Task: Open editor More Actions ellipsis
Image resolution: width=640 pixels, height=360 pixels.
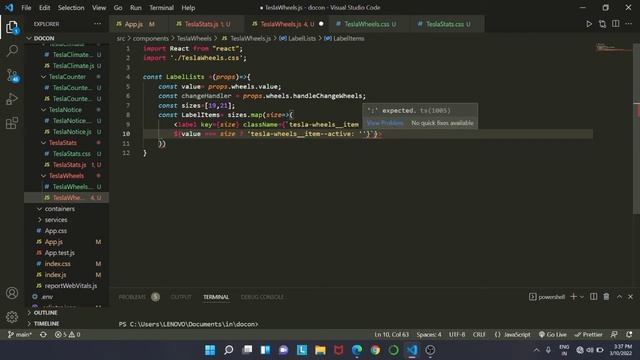Action: [629, 24]
